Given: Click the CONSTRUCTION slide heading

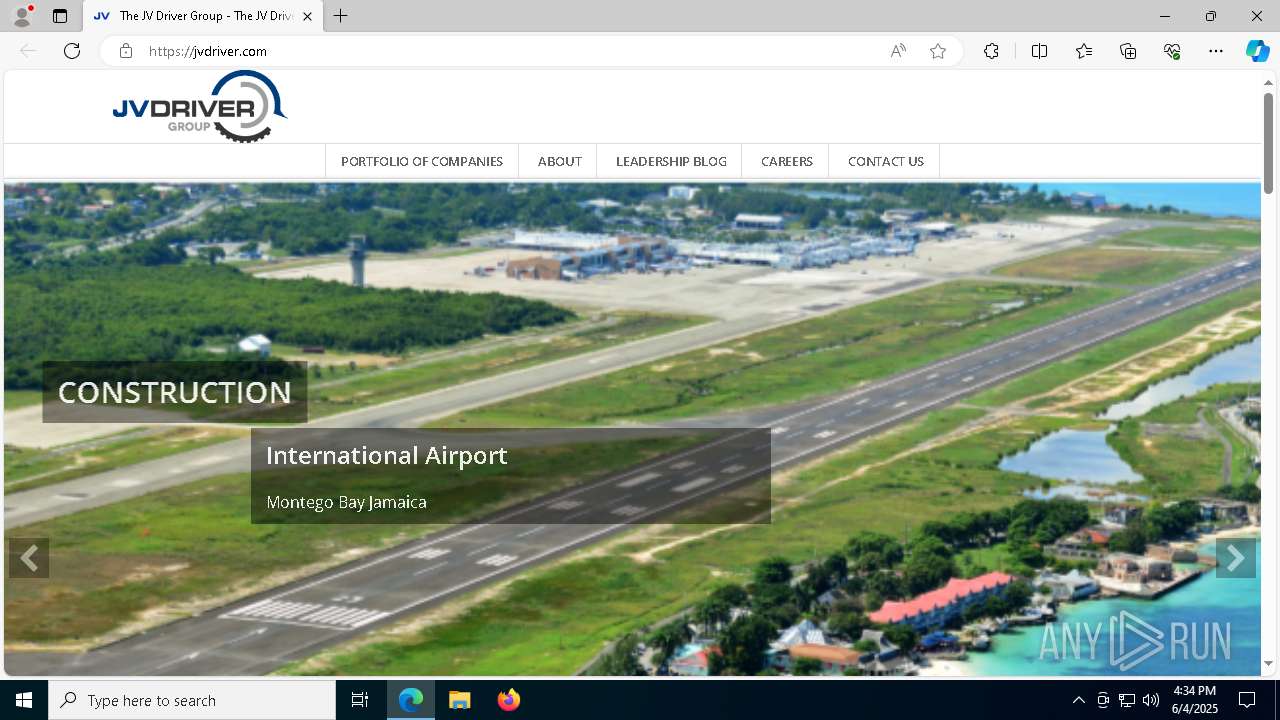Looking at the screenshot, I should tap(175, 392).
